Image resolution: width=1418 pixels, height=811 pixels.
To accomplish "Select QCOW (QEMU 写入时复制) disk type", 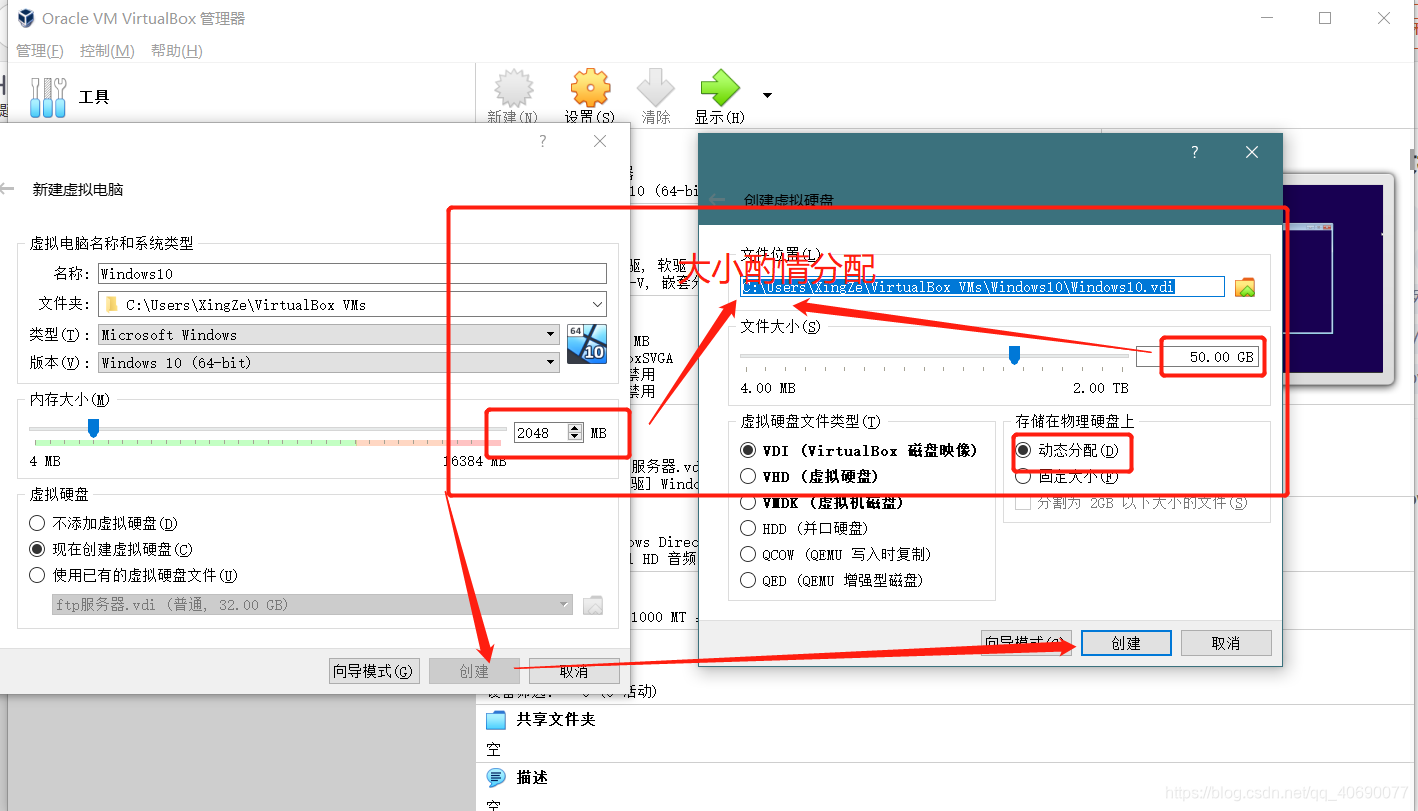I will coord(748,554).
